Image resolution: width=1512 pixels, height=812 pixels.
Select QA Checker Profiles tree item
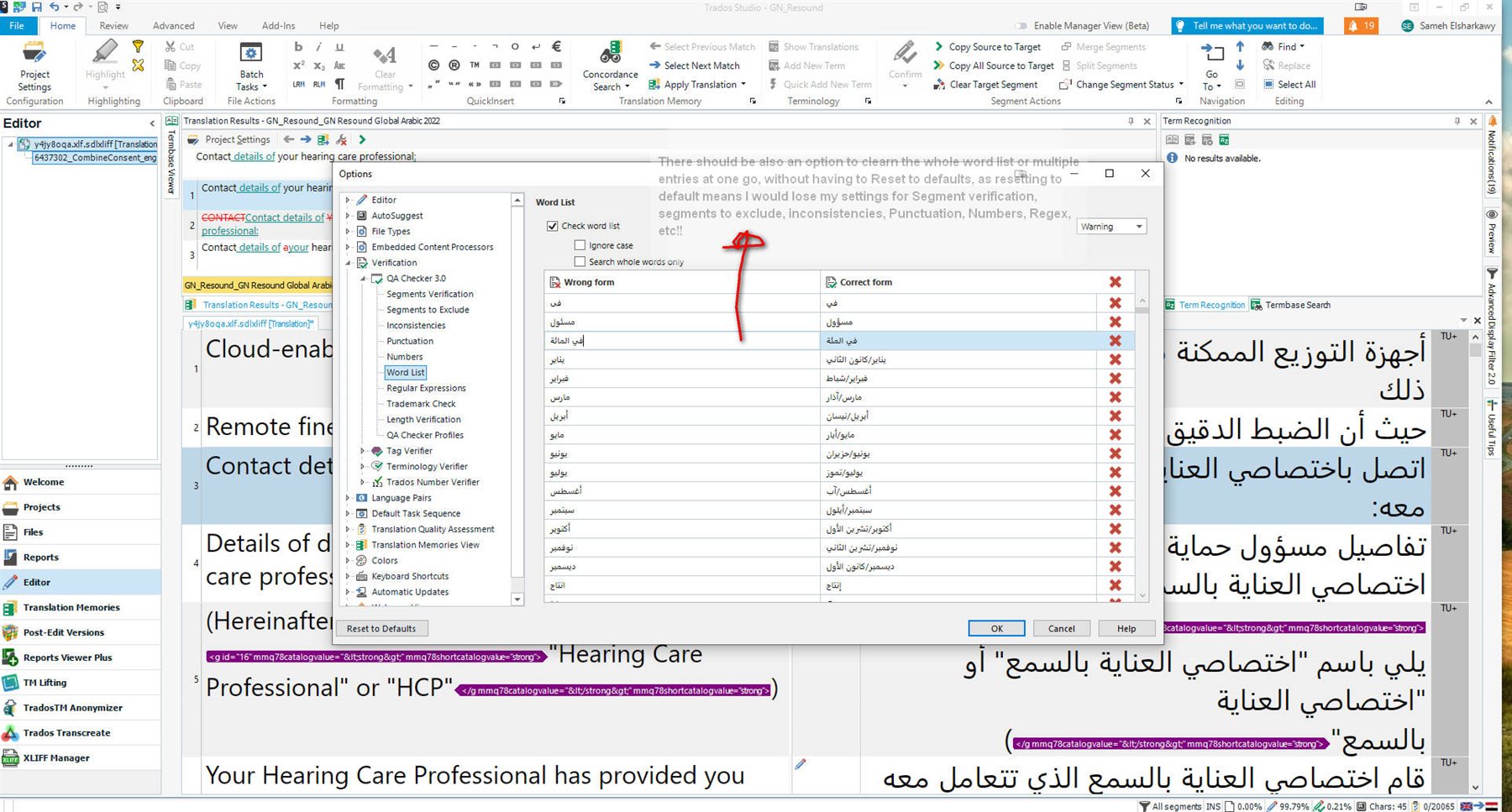[x=424, y=435]
